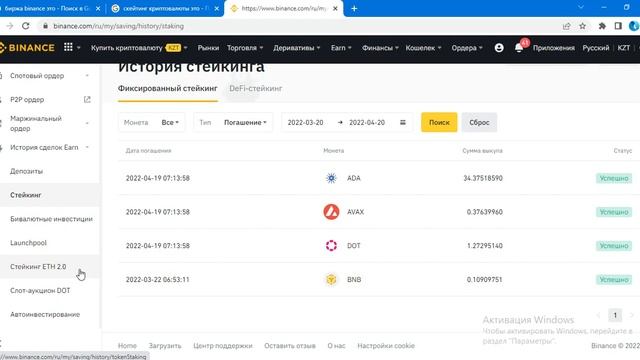Open P2P order external link icon

[x=87, y=100]
